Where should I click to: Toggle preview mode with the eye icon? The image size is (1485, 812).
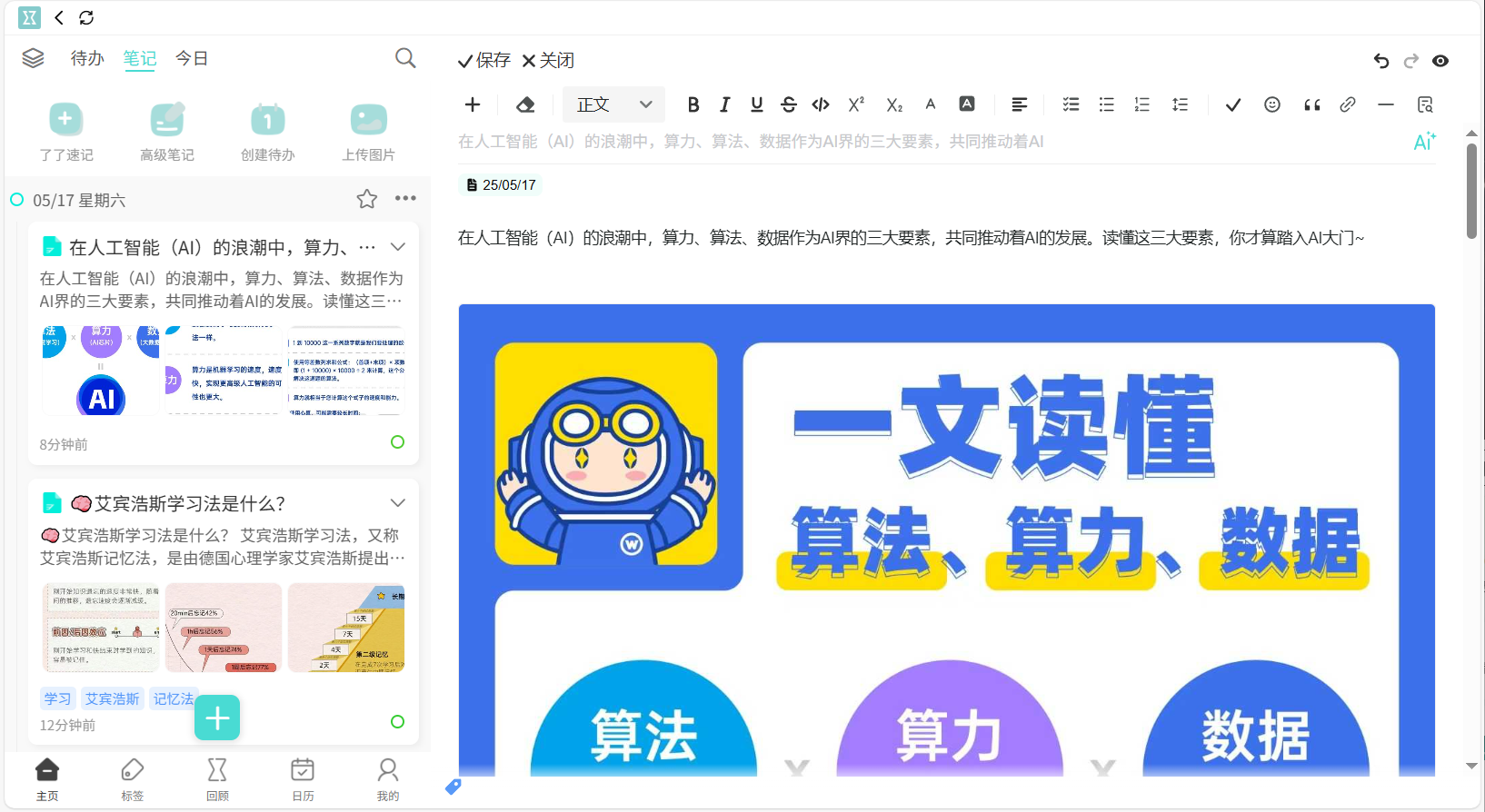(x=1440, y=61)
